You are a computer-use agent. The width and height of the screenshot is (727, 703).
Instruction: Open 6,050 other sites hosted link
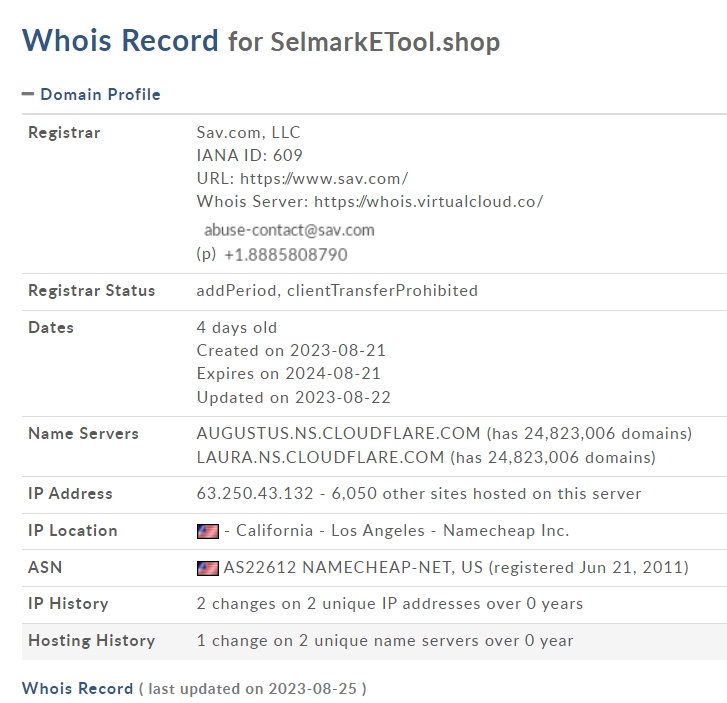pyautogui.click(x=486, y=493)
